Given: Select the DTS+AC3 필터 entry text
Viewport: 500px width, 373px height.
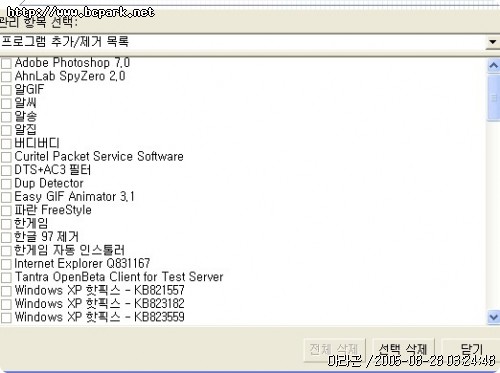Looking at the screenshot, I should [52, 170].
